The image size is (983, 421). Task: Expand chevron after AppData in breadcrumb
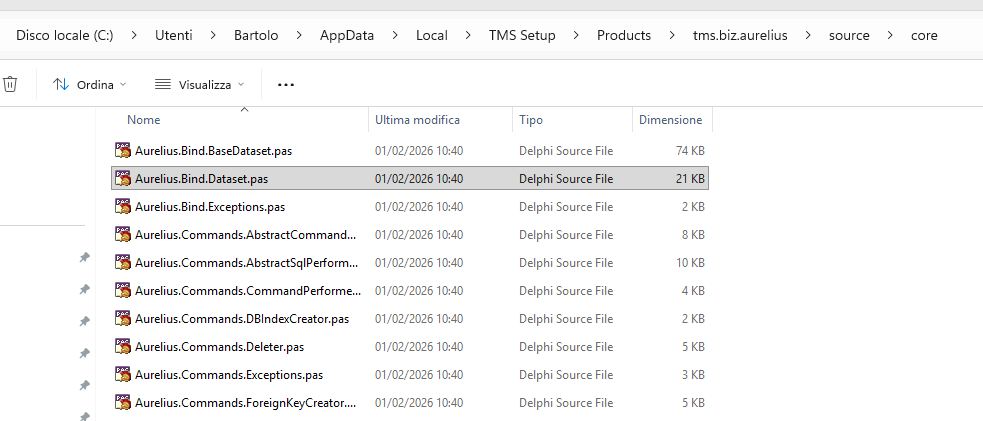tap(395, 35)
